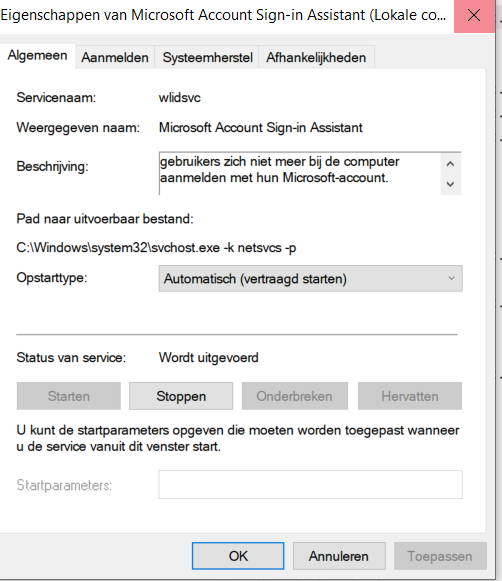The height and width of the screenshot is (581, 502).
Task: Select the service name wlidsvc text
Action: [180, 98]
